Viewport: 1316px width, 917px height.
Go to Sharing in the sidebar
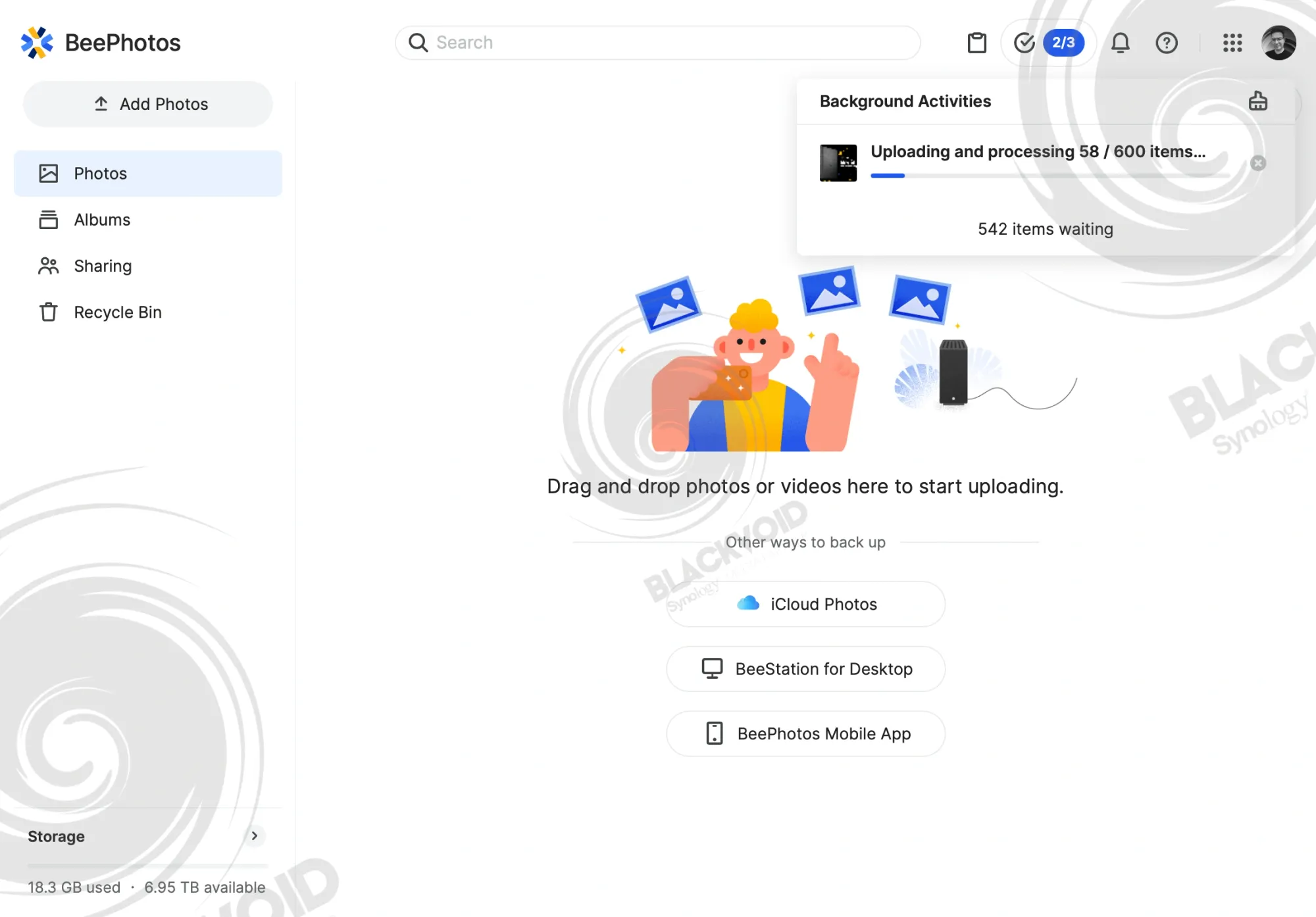[148, 266]
